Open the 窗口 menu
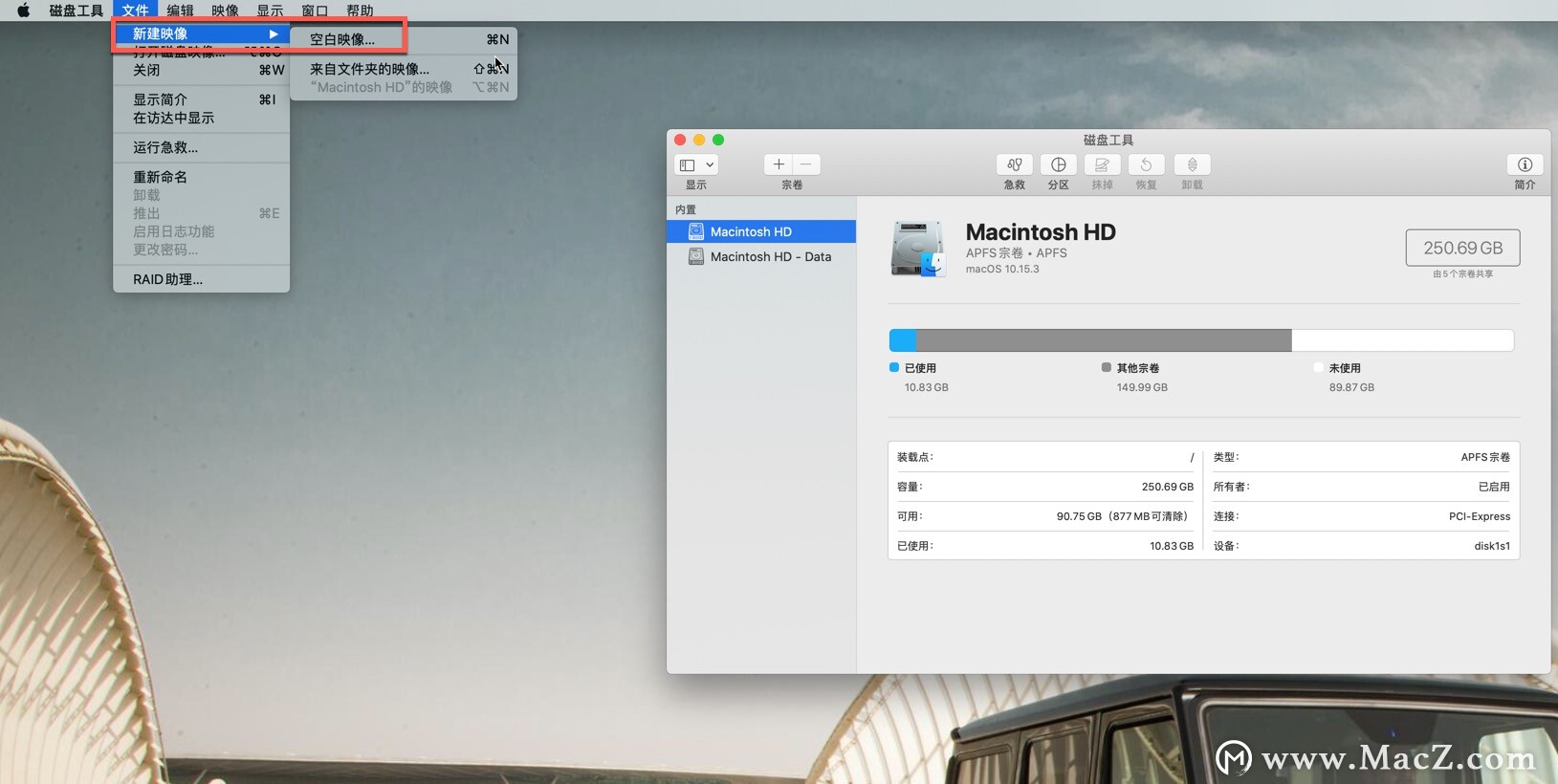This screenshot has width=1558, height=784. (315, 11)
